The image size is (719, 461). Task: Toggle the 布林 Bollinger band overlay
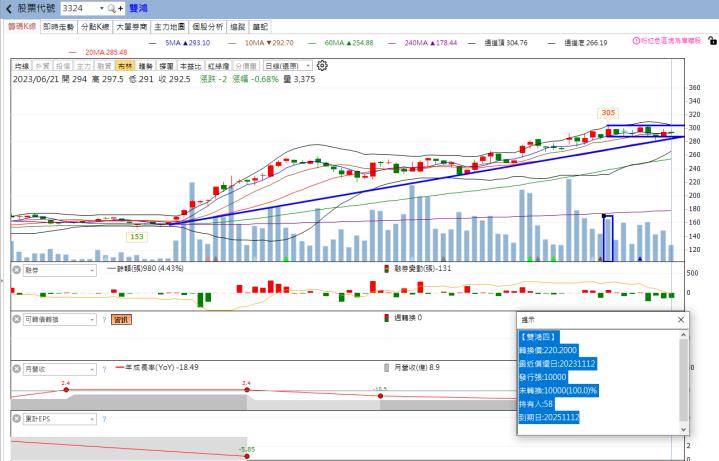tap(124, 65)
